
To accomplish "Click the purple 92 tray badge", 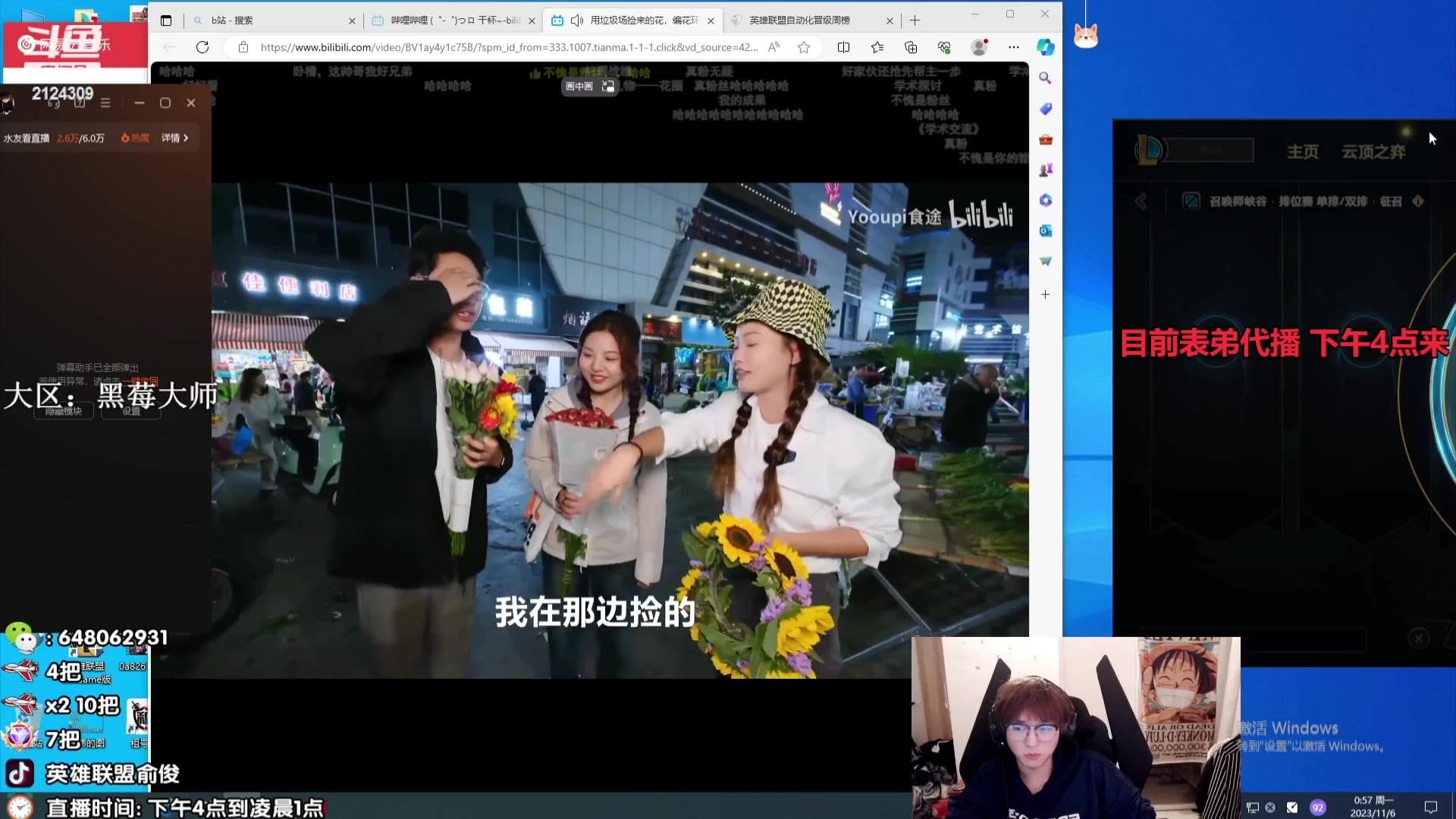I will tap(1318, 808).
